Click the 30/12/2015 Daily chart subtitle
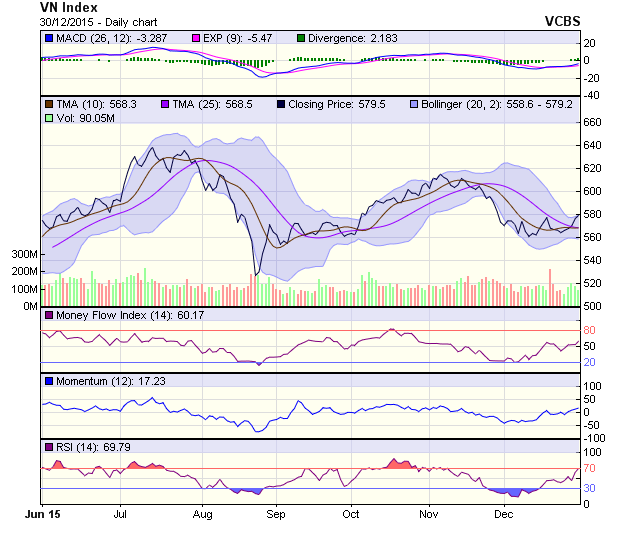This screenshot has width=620, height=535. point(93,21)
